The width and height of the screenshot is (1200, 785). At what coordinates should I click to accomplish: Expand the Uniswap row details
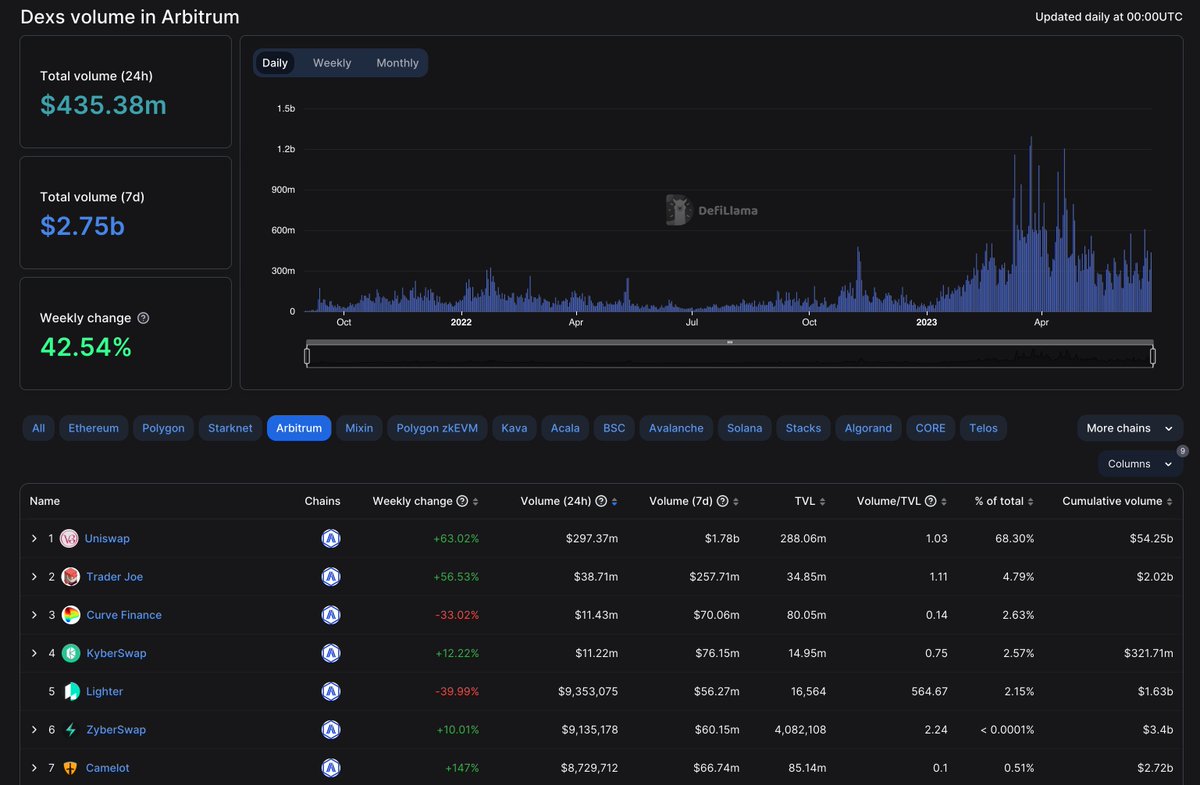(35, 538)
